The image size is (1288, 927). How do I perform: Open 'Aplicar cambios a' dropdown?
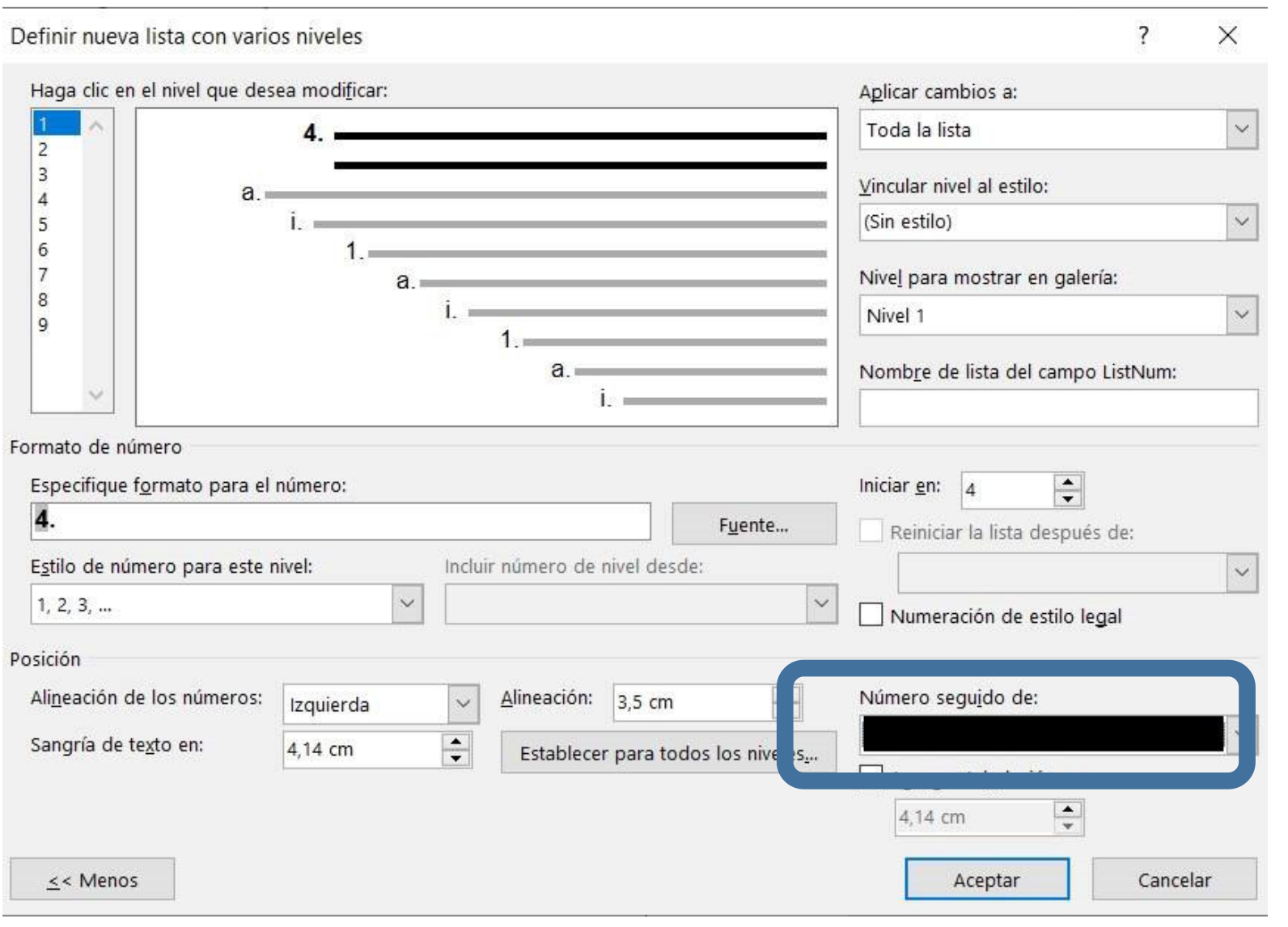(1241, 129)
